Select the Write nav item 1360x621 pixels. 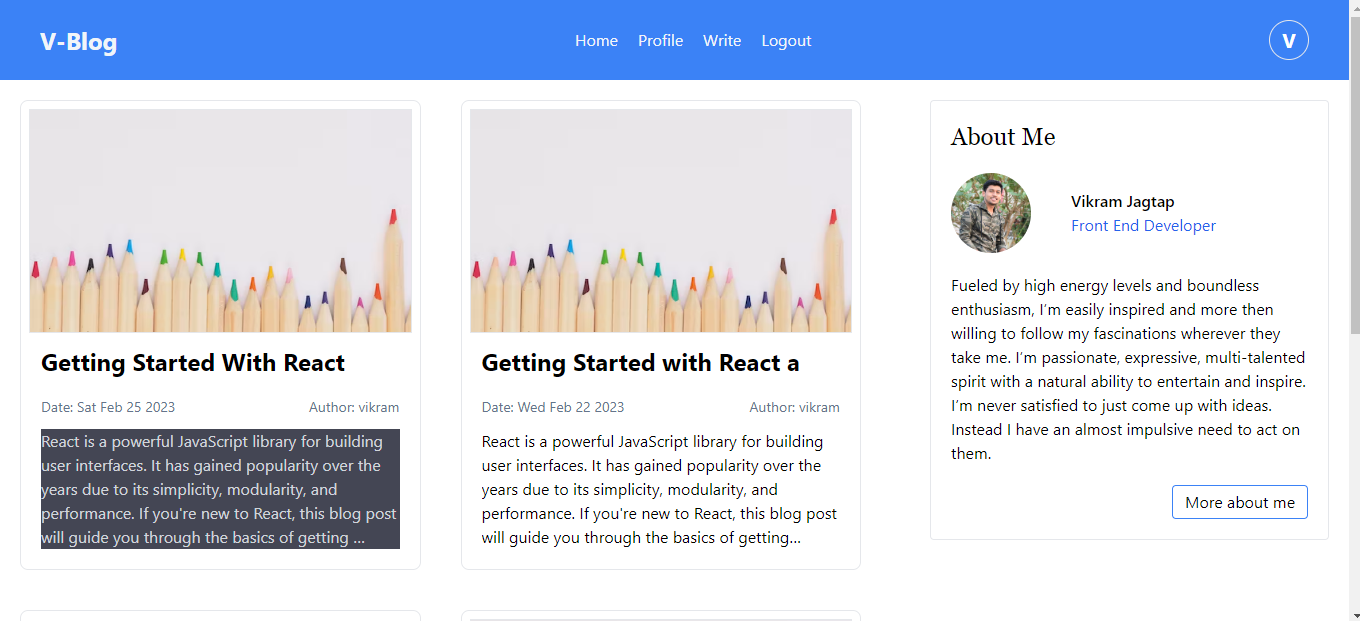[722, 41]
